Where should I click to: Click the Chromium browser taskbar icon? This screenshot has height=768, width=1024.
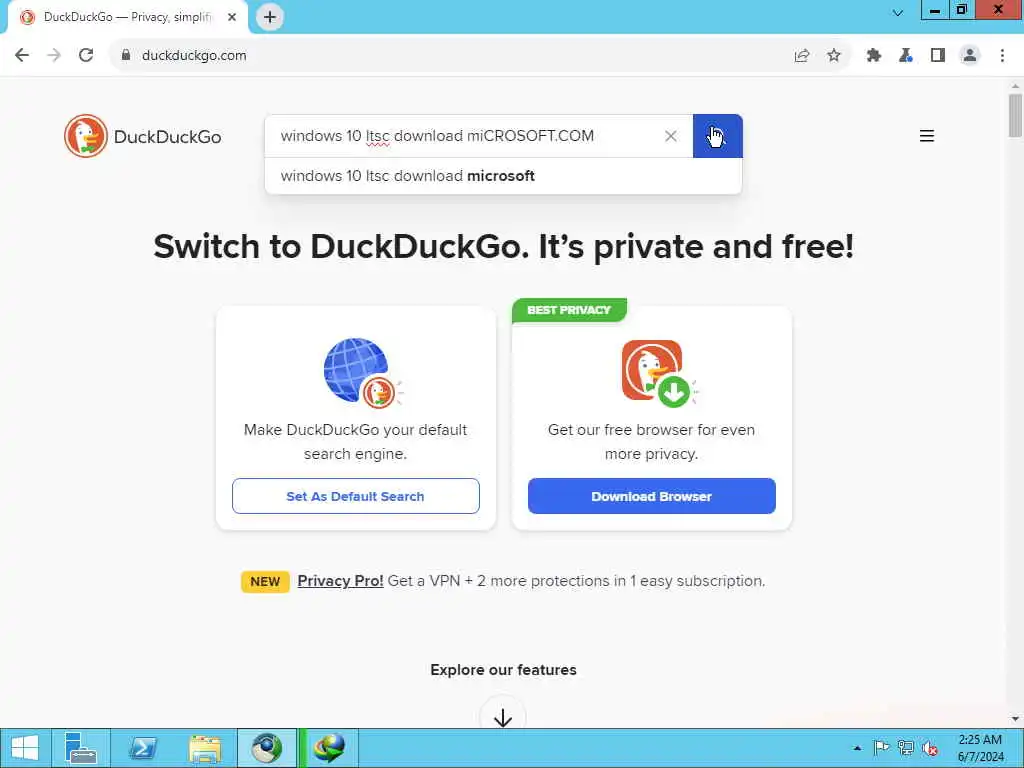point(266,748)
